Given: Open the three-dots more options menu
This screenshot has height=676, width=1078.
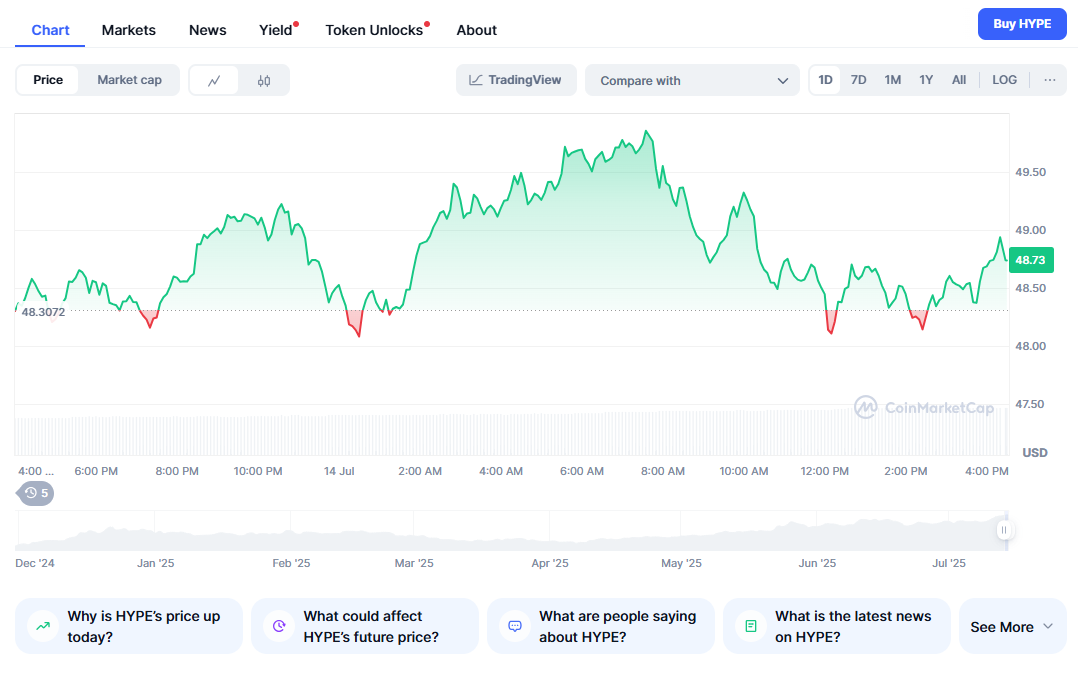Looking at the screenshot, I should point(1050,80).
